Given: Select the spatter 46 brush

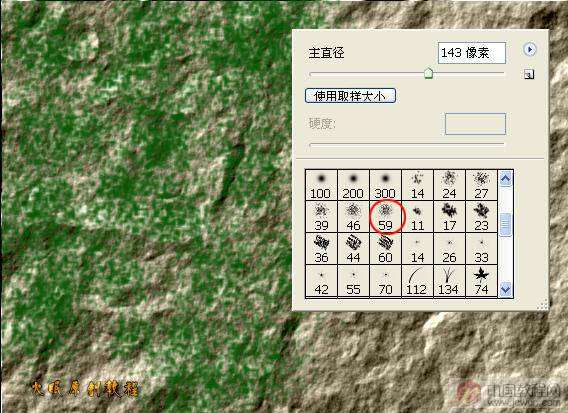Looking at the screenshot, I should 353,217.
